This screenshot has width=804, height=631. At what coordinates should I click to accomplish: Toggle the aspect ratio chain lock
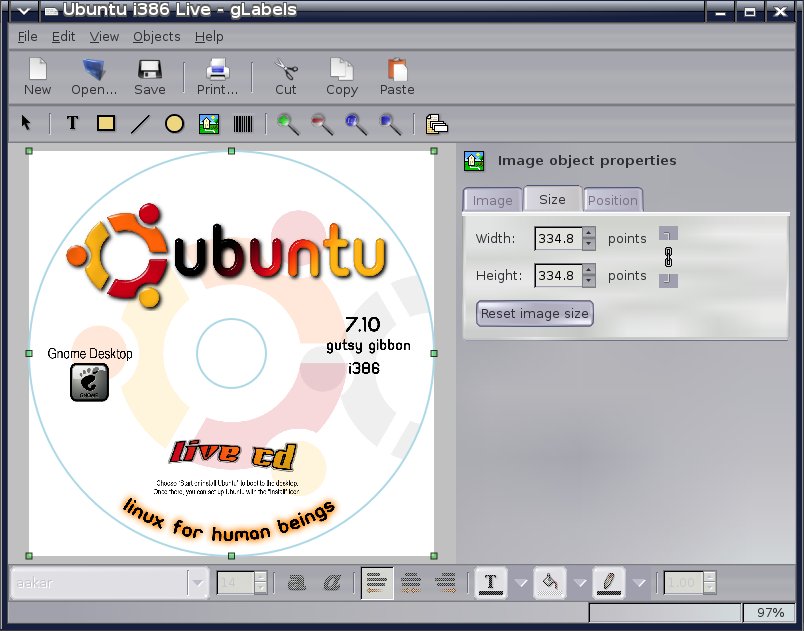pos(668,257)
